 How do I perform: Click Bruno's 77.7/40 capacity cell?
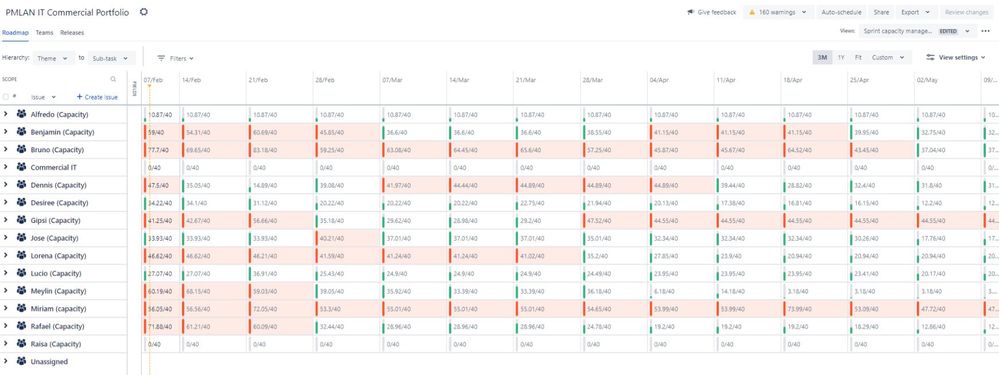162,150
